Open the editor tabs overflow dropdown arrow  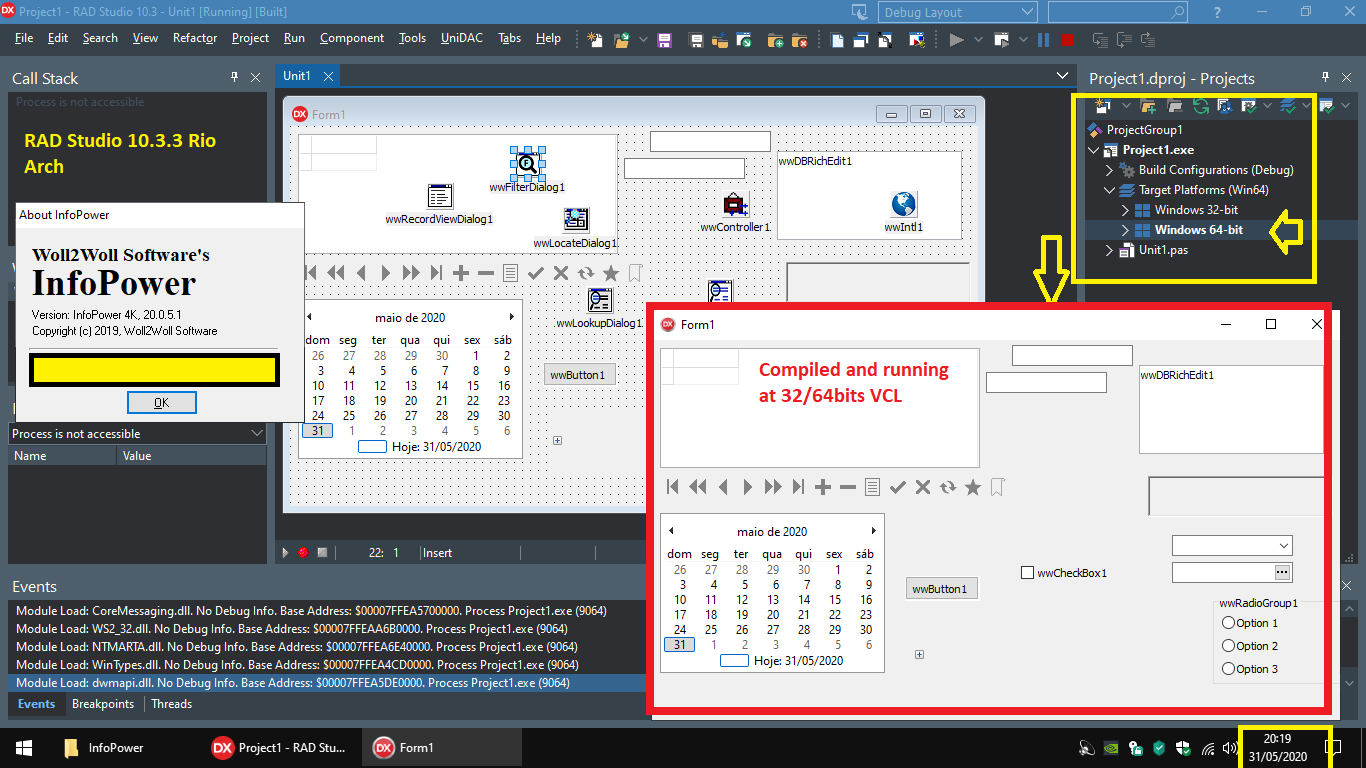click(1063, 76)
